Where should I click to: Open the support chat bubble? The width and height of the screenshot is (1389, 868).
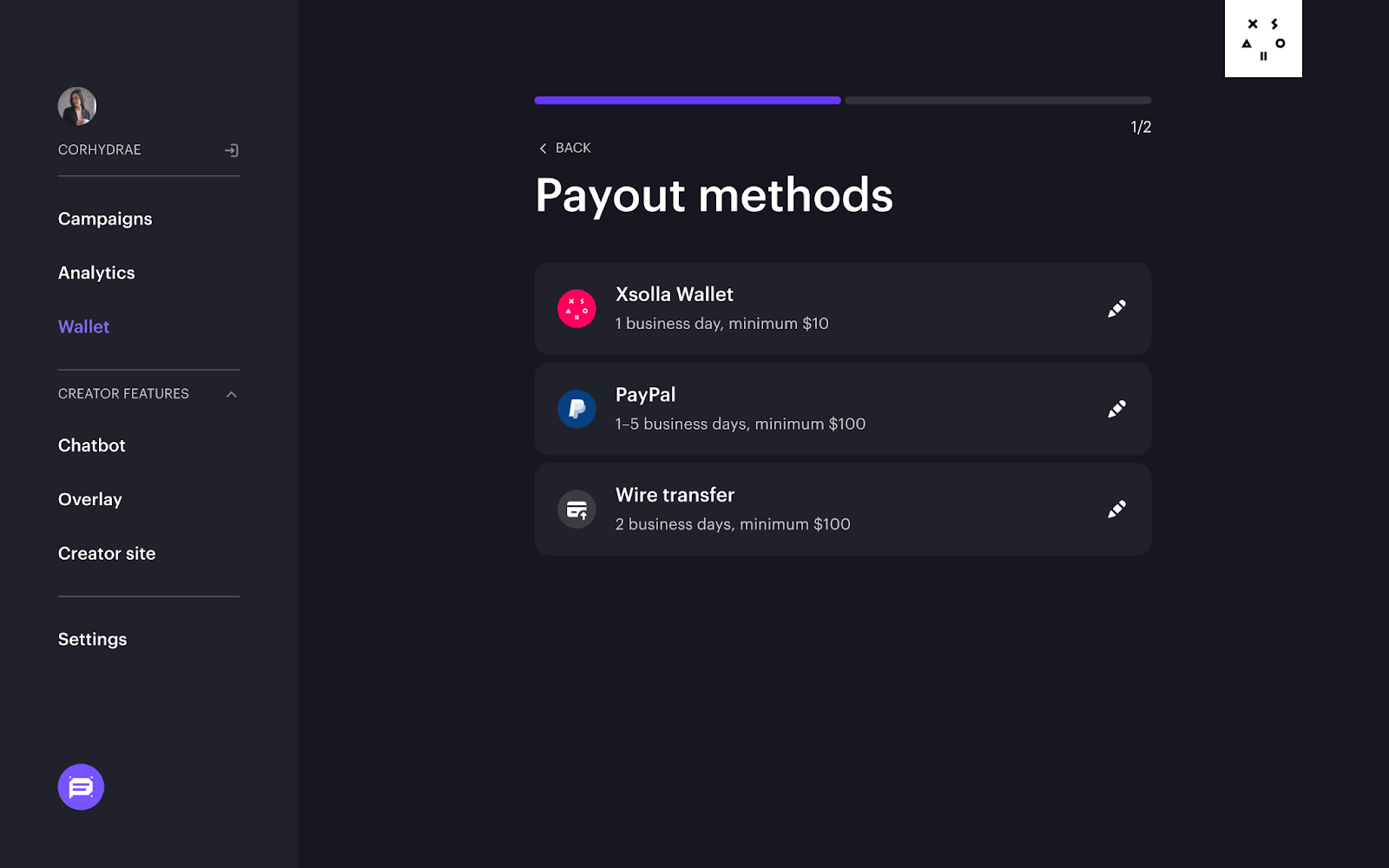(80, 786)
